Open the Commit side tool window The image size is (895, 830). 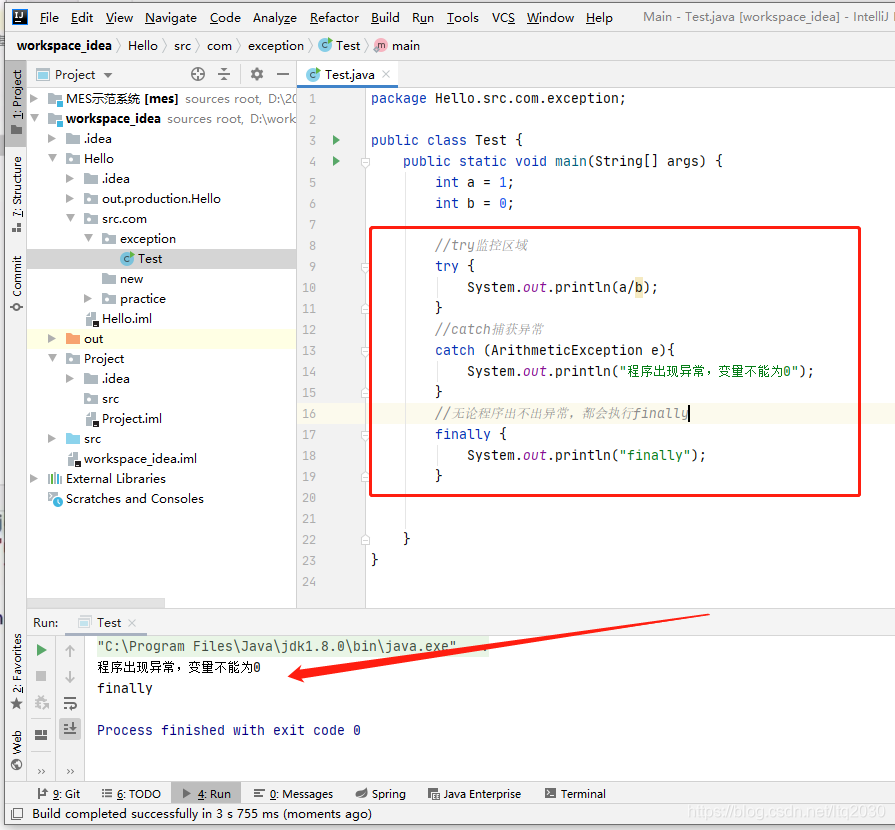17,283
